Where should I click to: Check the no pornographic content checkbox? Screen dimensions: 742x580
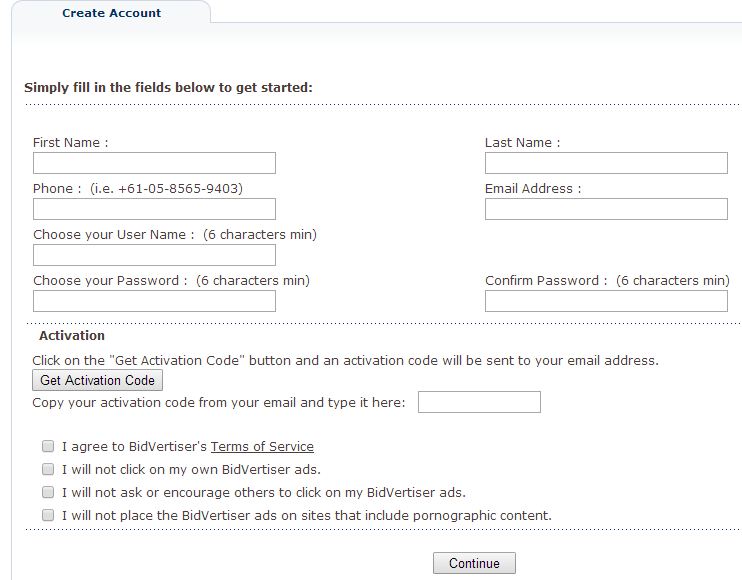(48, 515)
